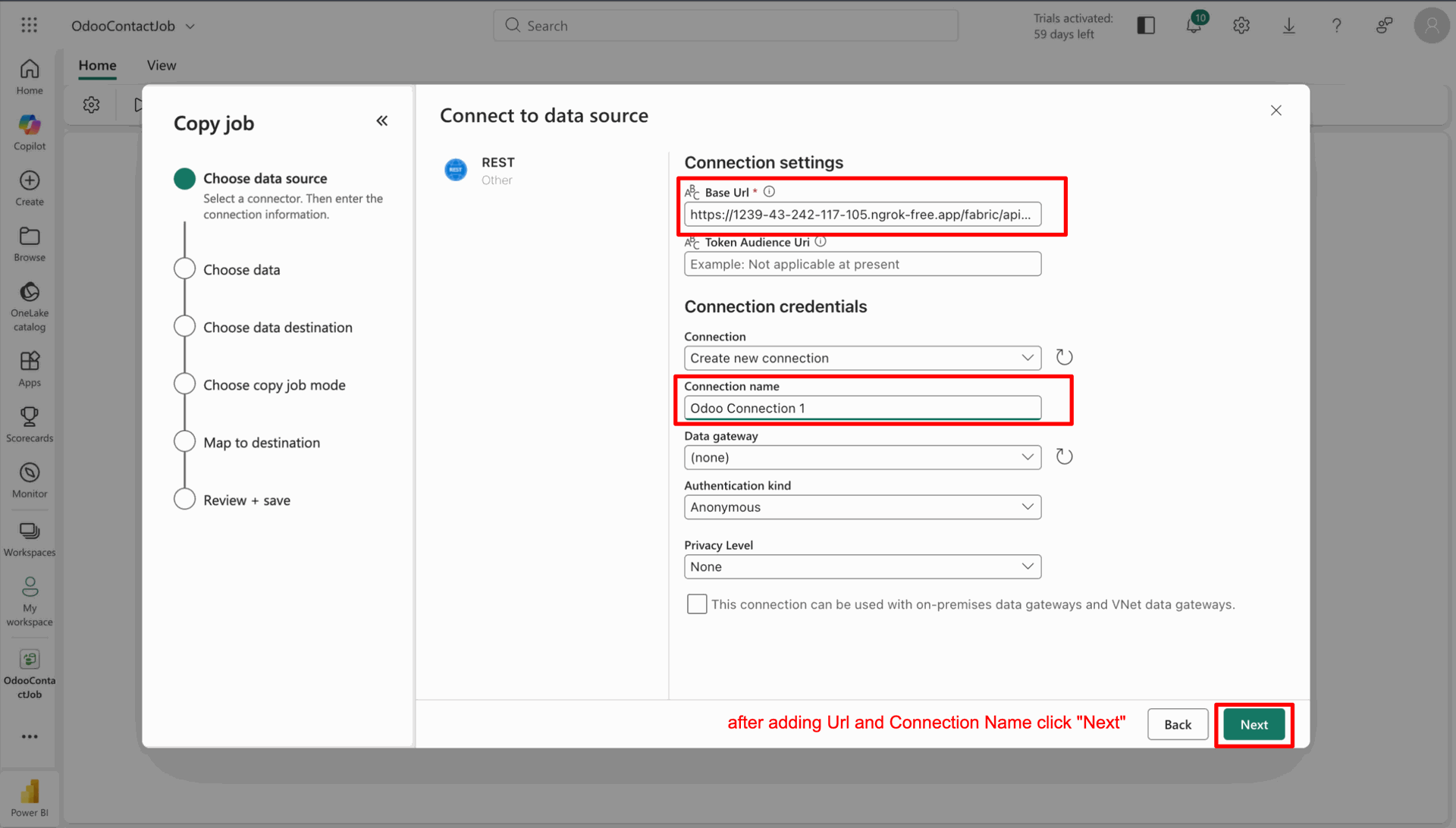Switch to the View tab
Screen dimensions: 1456x828
tap(161, 65)
